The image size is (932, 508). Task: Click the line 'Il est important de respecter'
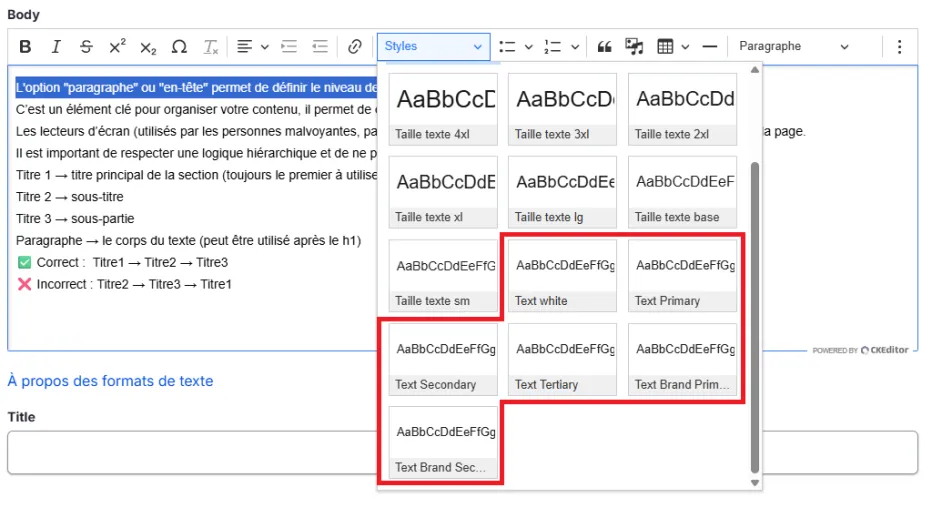[x=196, y=153]
